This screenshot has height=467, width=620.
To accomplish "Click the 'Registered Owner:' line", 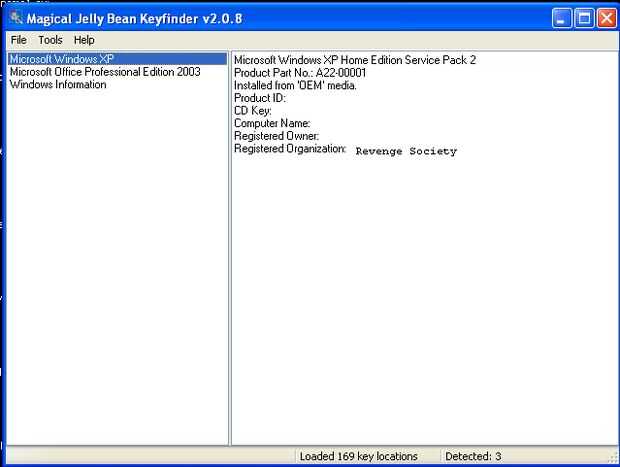I will pos(276,136).
